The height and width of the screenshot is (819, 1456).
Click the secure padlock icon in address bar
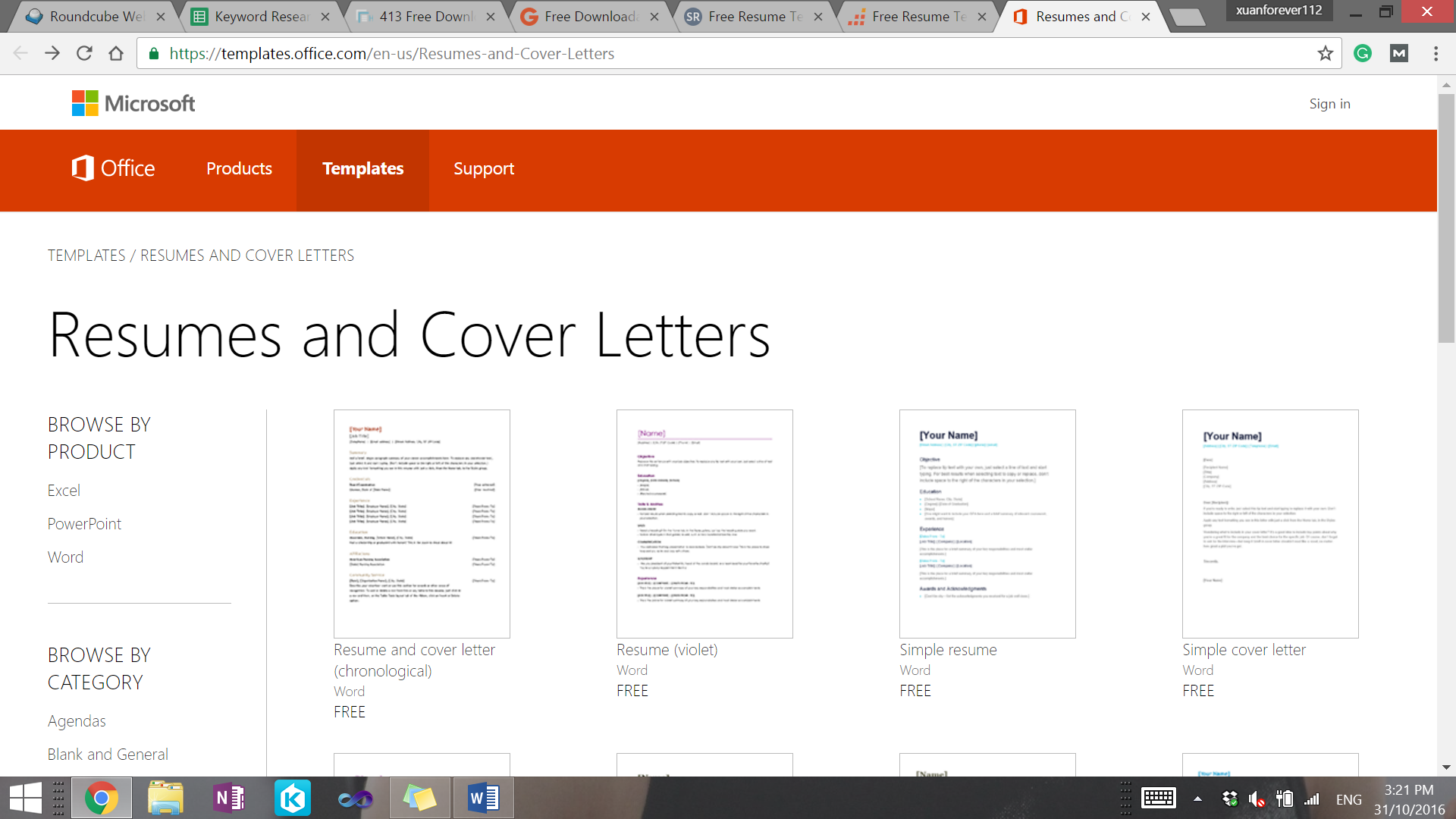click(x=154, y=53)
